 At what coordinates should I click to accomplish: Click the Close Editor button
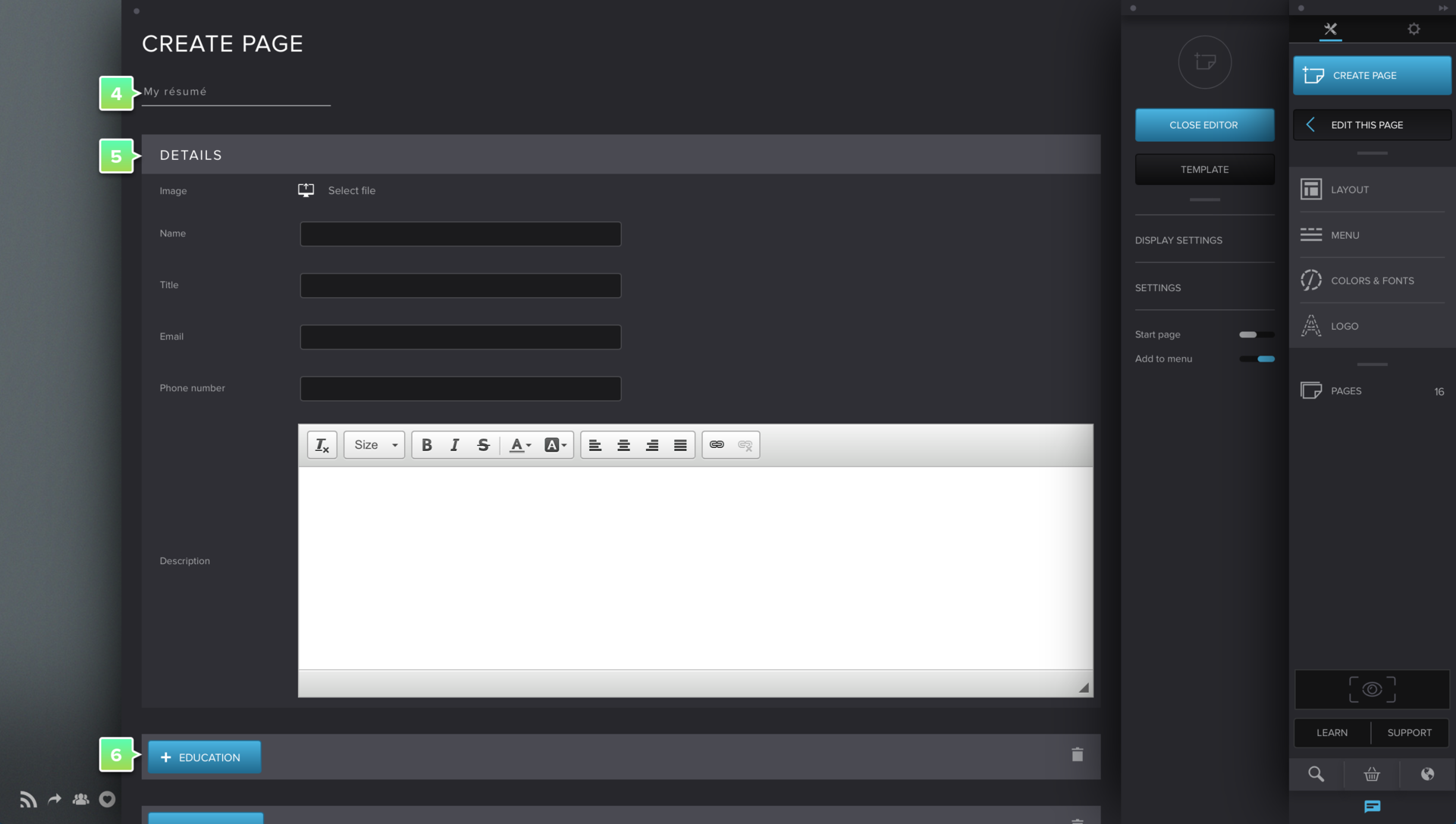pyautogui.click(x=1204, y=125)
